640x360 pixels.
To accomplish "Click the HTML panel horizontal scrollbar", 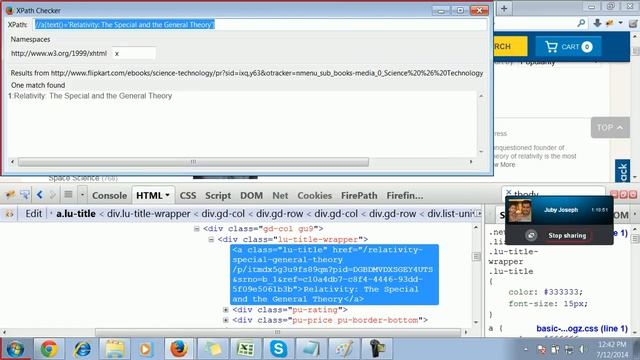I will [x=278, y=332].
